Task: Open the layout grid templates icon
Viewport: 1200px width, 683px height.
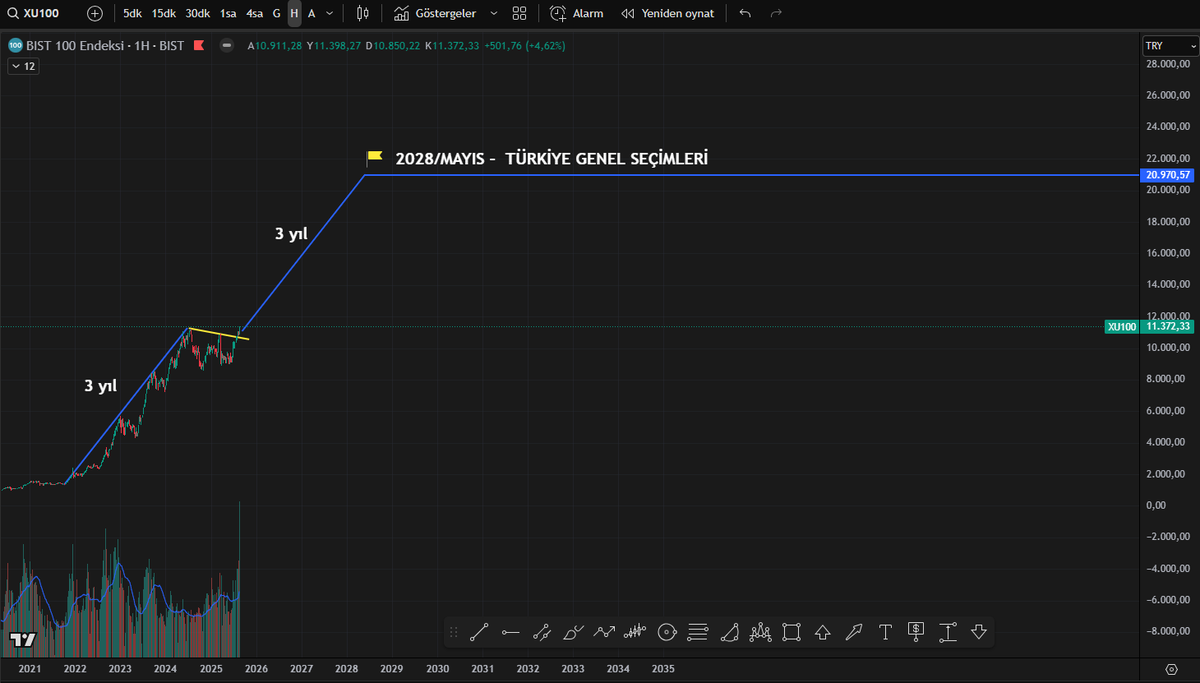Action: pos(519,14)
